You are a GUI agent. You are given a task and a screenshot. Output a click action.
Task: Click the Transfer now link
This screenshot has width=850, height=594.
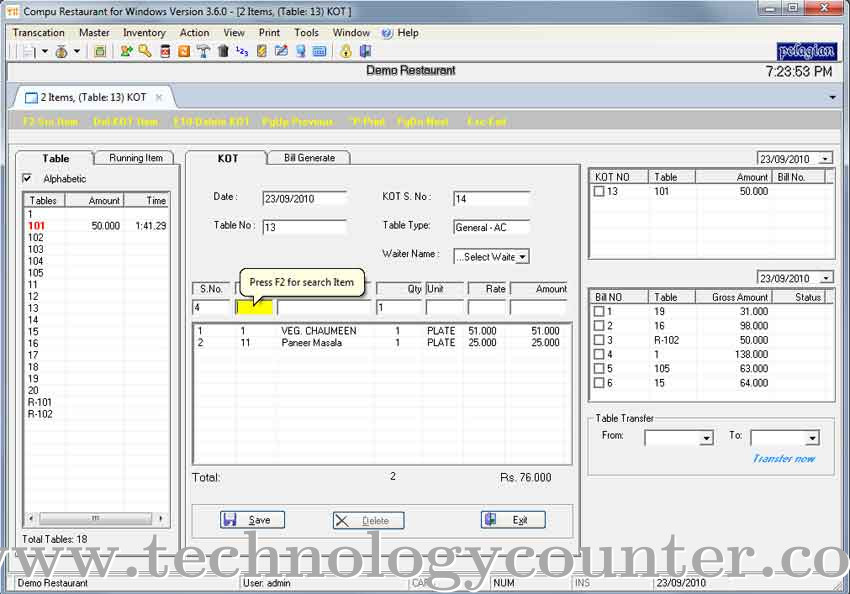[x=784, y=459]
